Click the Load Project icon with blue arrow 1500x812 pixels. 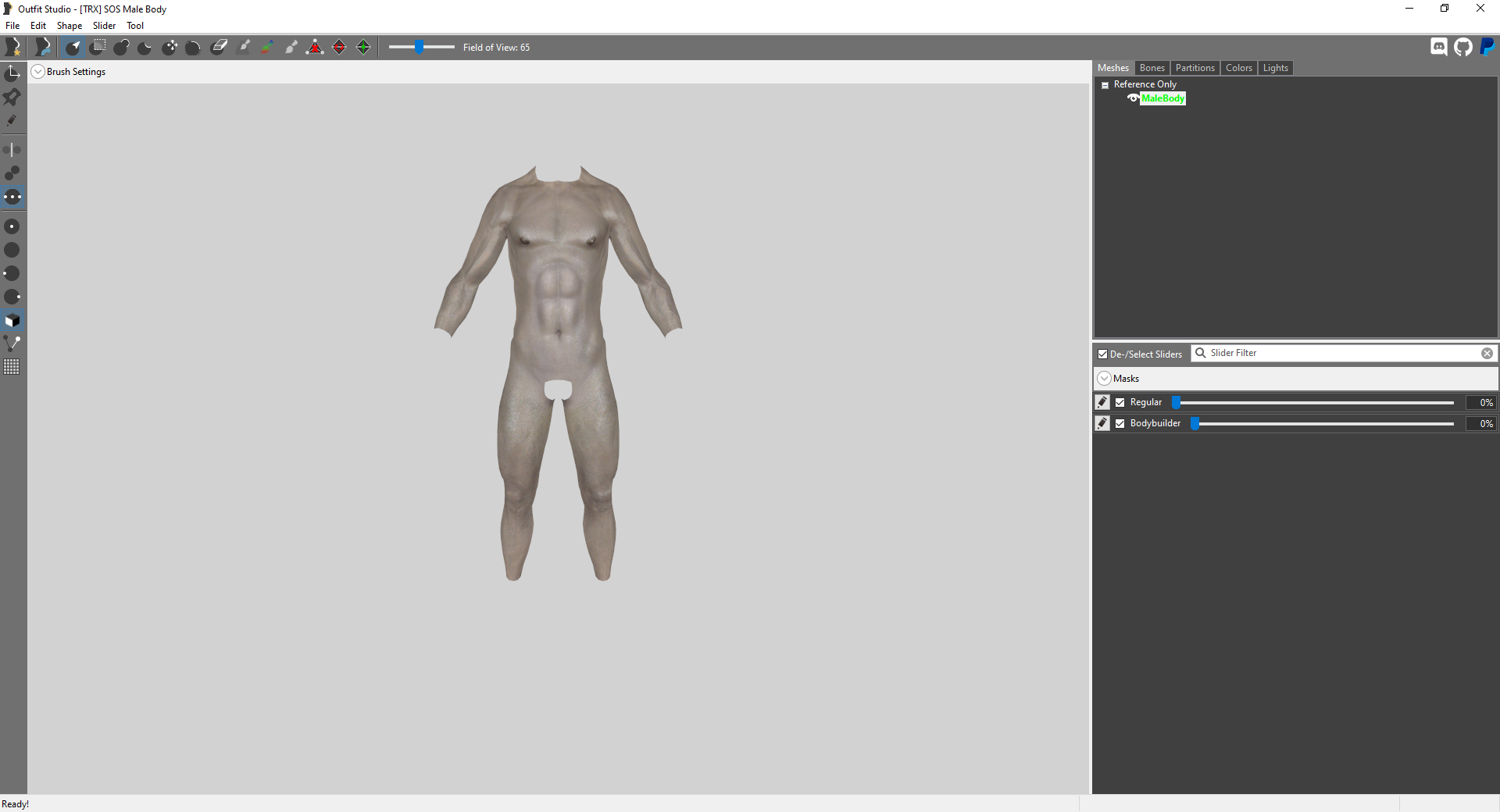click(x=43, y=48)
